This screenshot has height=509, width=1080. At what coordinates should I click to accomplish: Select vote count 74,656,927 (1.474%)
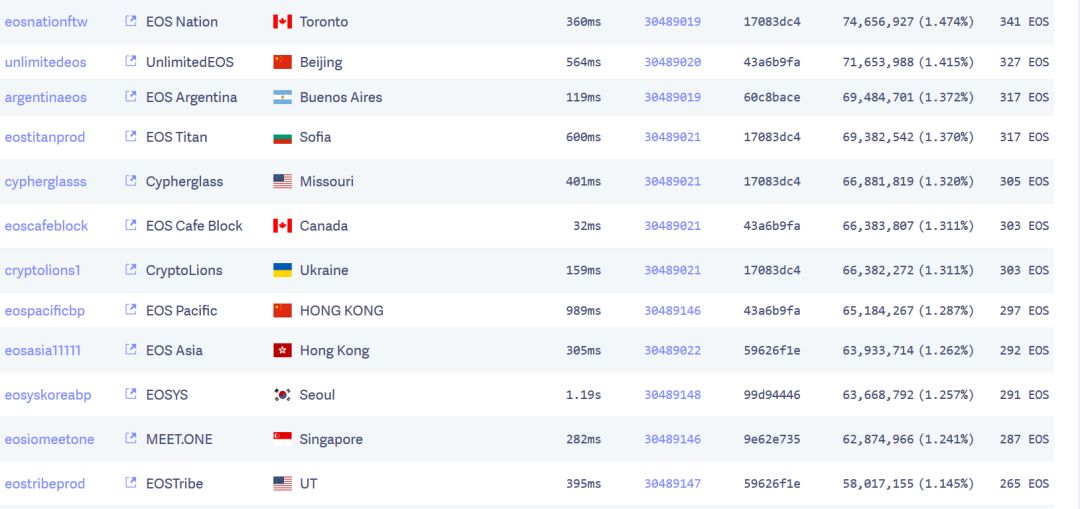click(908, 22)
